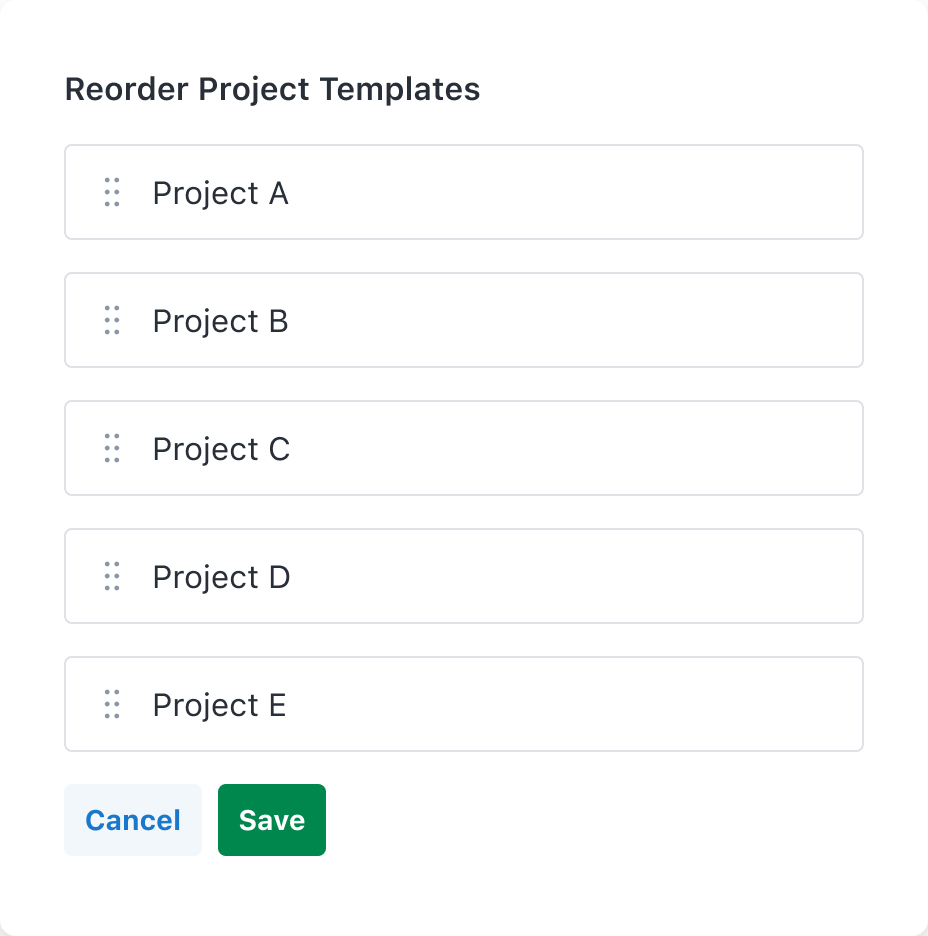Screen dimensions: 928x936
Task: Save the new template order
Action: pyautogui.click(x=272, y=820)
